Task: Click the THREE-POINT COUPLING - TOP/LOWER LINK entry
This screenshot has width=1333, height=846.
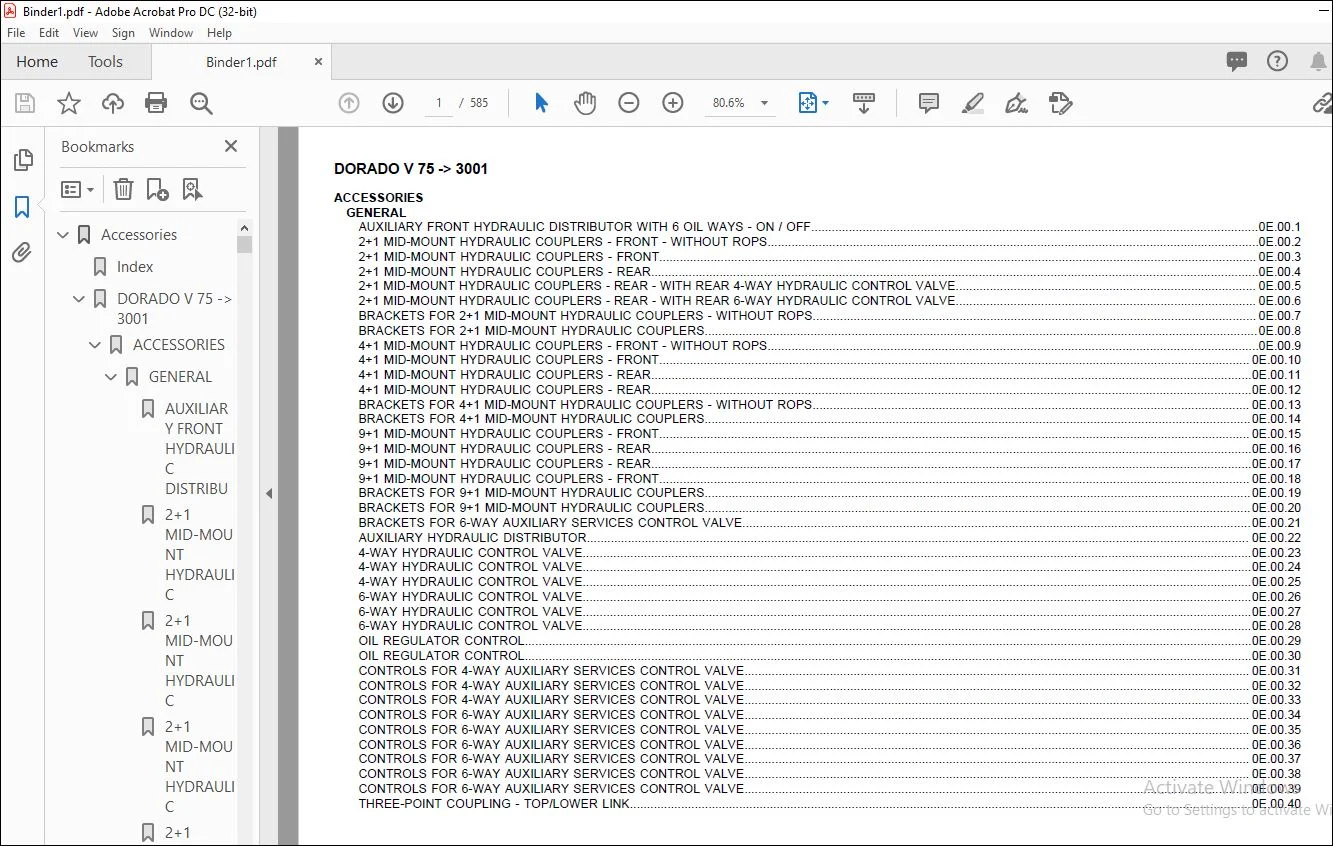Action: click(x=494, y=803)
